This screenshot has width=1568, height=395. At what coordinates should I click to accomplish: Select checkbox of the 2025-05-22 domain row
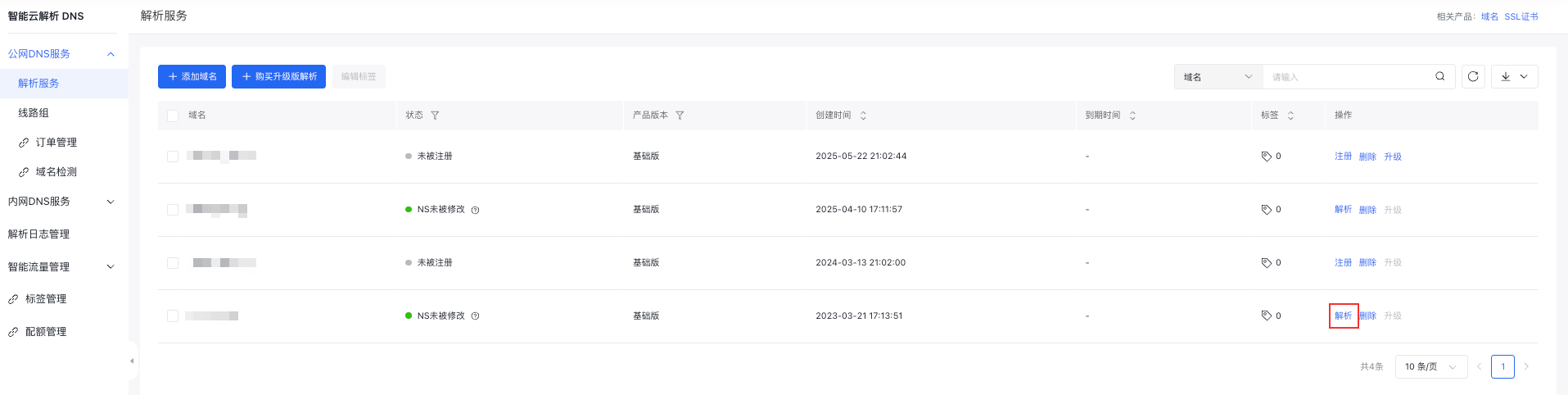click(x=173, y=157)
